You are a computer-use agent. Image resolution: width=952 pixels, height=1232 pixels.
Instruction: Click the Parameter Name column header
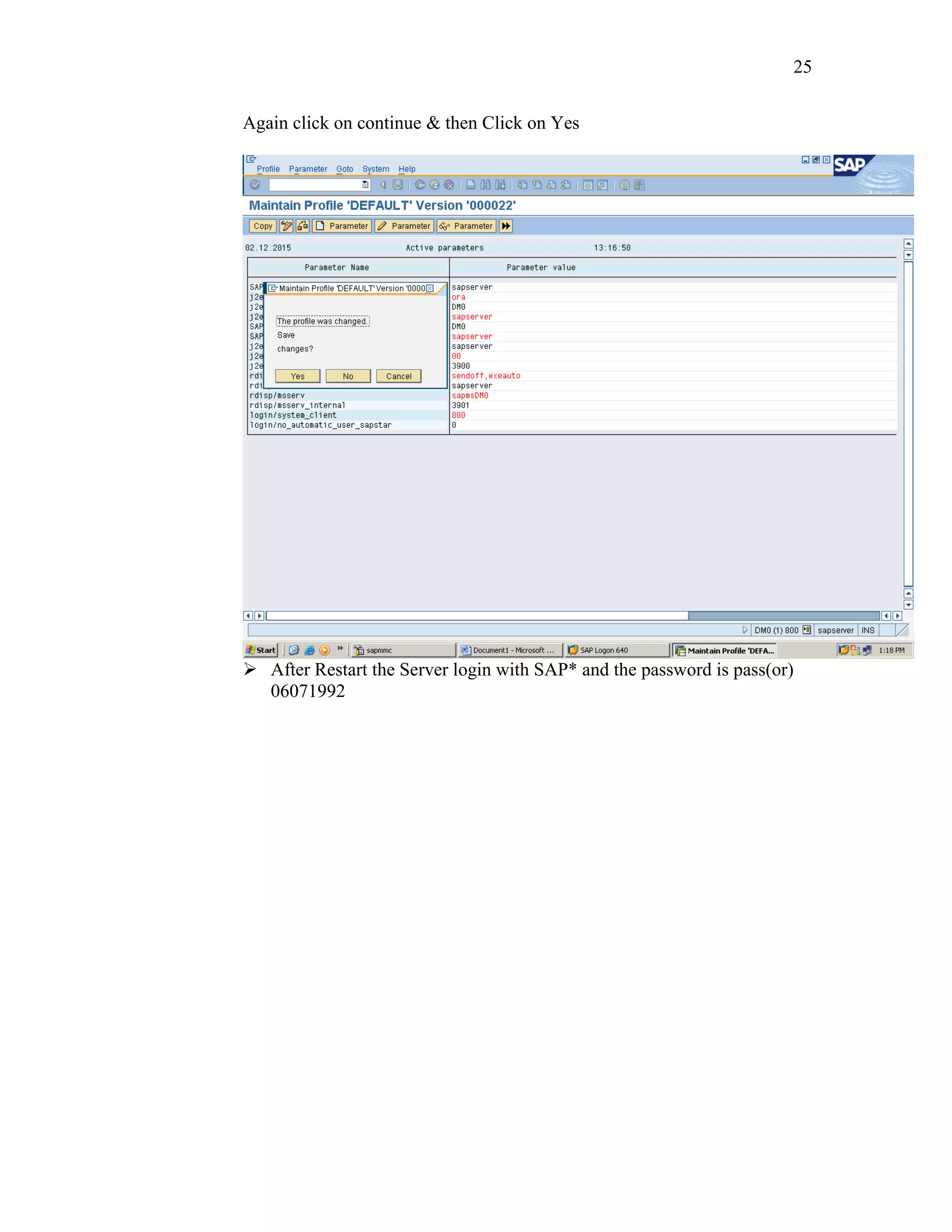pyautogui.click(x=337, y=267)
